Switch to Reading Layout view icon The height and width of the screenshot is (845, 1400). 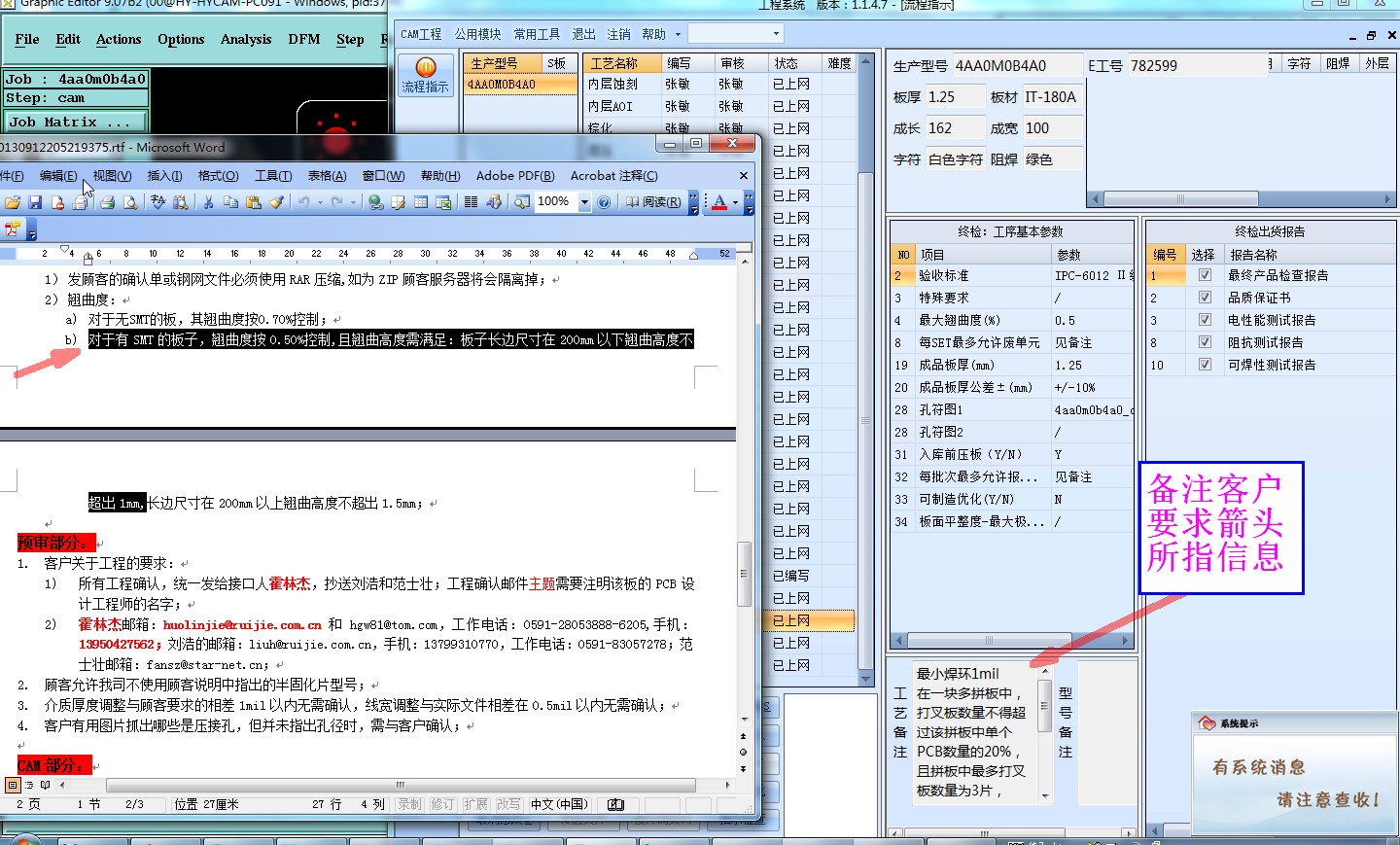[x=45, y=785]
